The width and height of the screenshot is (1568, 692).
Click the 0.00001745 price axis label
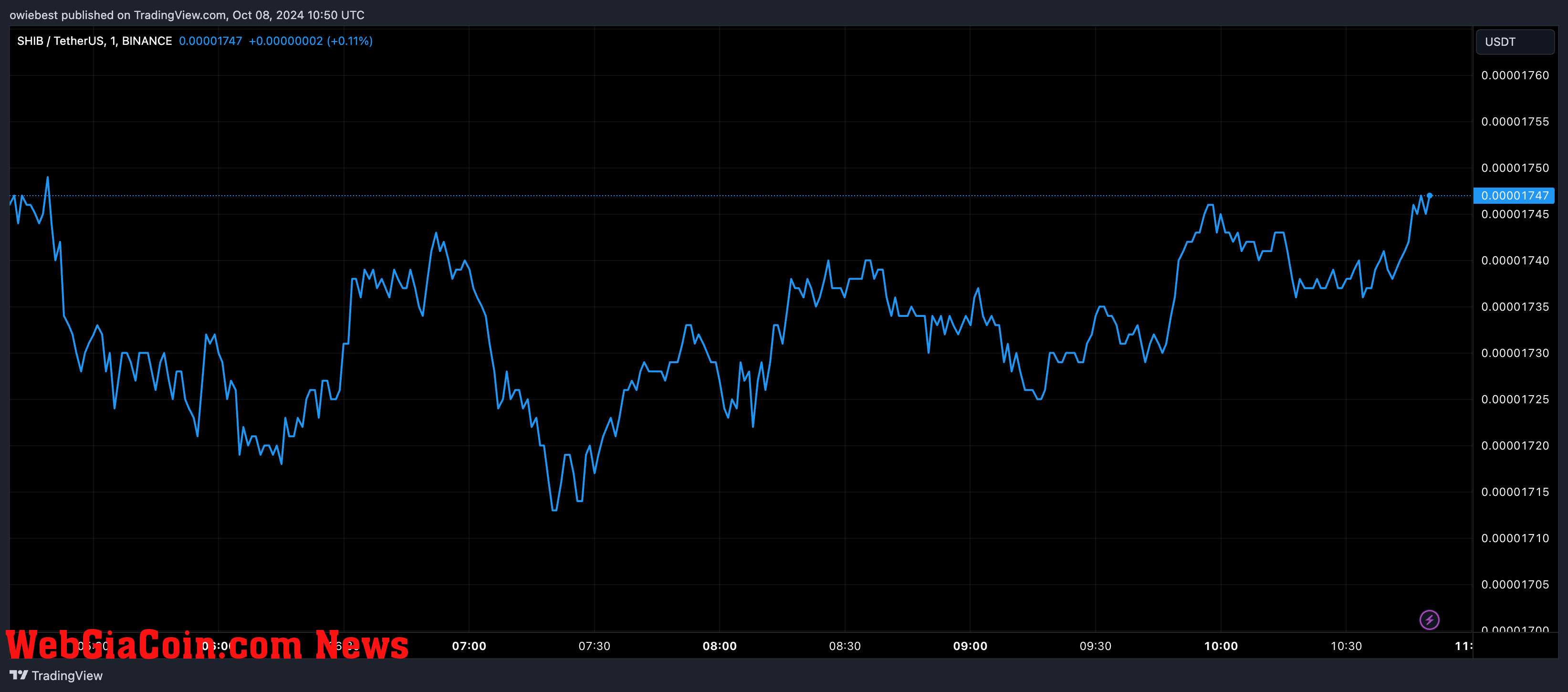pyautogui.click(x=1515, y=214)
